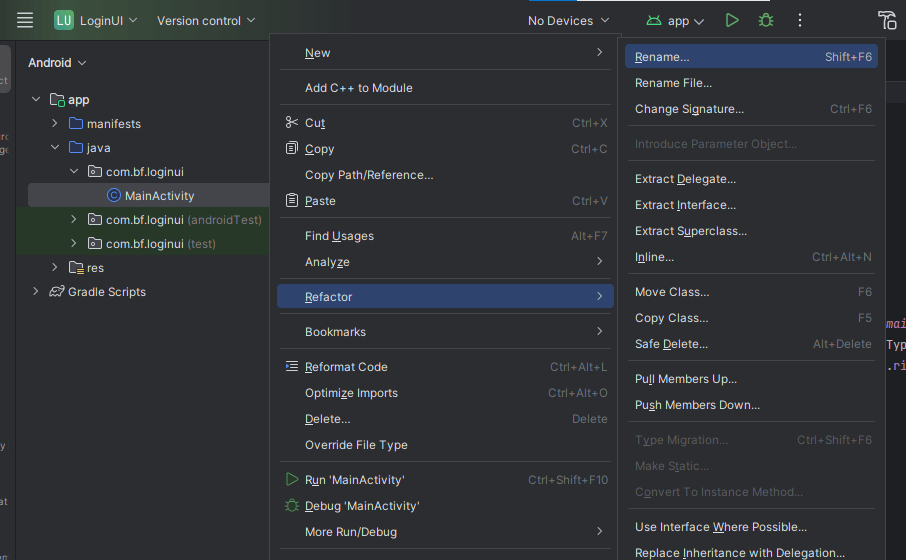Open the More Actions vertical dots menu
The width and height of the screenshot is (906, 560).
pyautogui.click(x=799, y=20)
